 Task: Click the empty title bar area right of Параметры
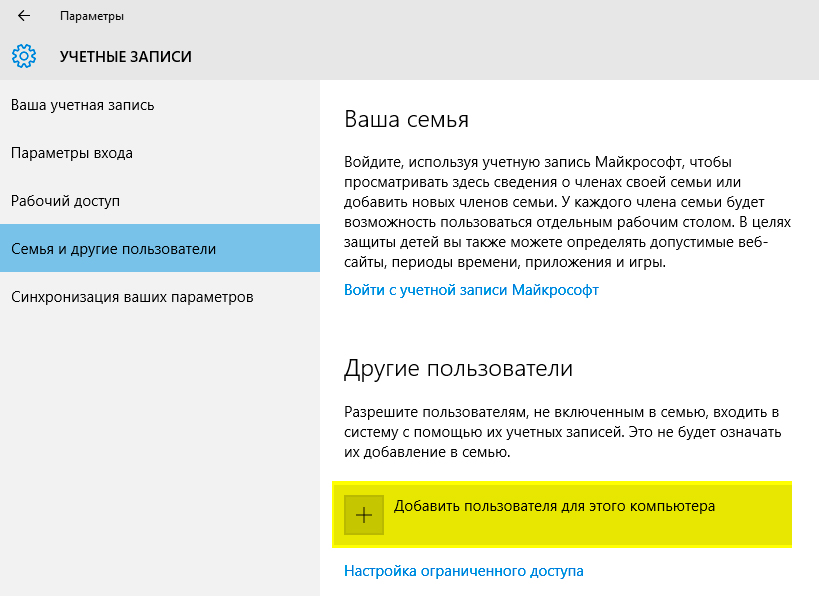point(450,16)
